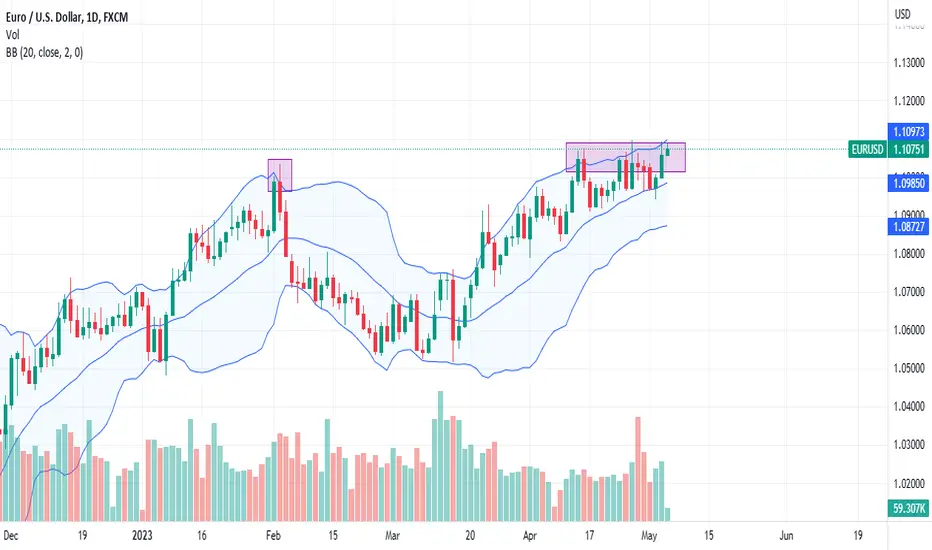Click the 2023 label on the time axis

pyautogui.click(x=142, y=535)
